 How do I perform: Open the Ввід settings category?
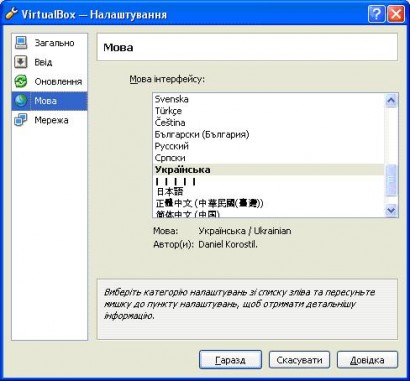[49, 62]
